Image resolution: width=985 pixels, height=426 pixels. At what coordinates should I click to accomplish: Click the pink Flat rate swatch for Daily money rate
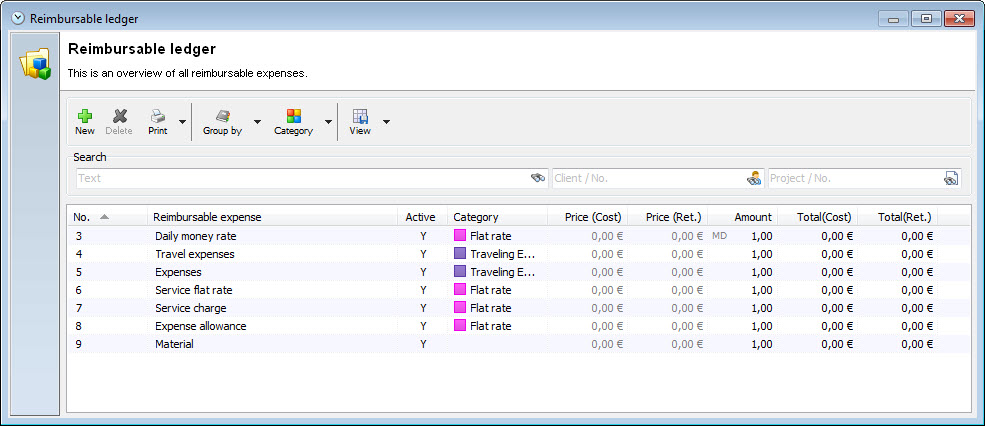tap(460, 236)
